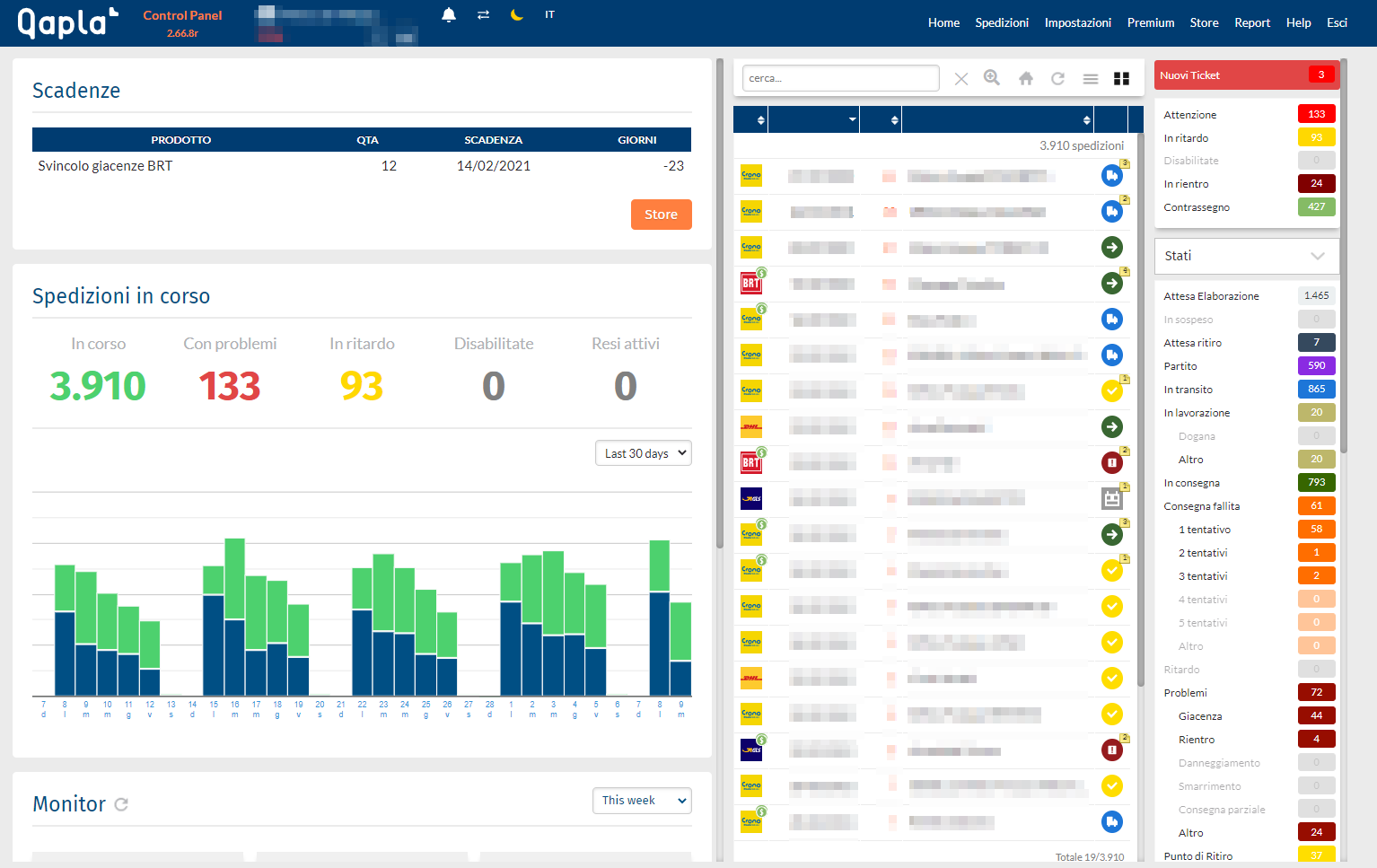Open the Help menu
Image resolution: width=1377 pixels, height=868 pixels.
pyautogui.click(x=1298, y=22)
